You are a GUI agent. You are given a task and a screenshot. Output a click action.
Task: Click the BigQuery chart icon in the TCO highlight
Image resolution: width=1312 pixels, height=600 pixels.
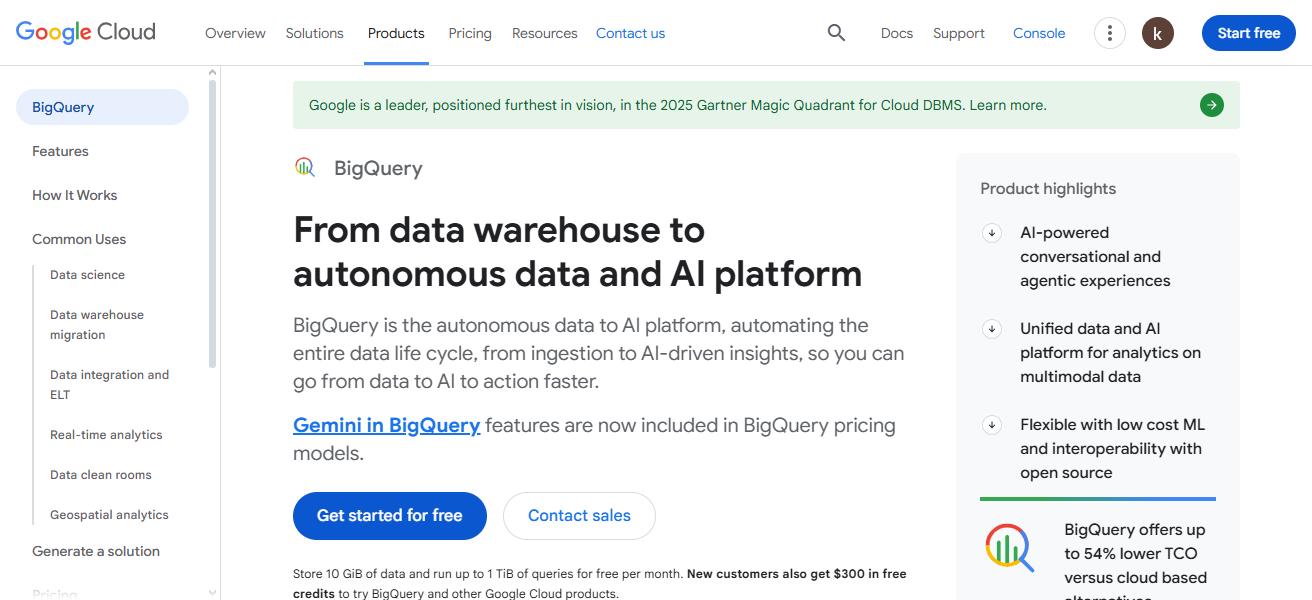[1010, 547]
